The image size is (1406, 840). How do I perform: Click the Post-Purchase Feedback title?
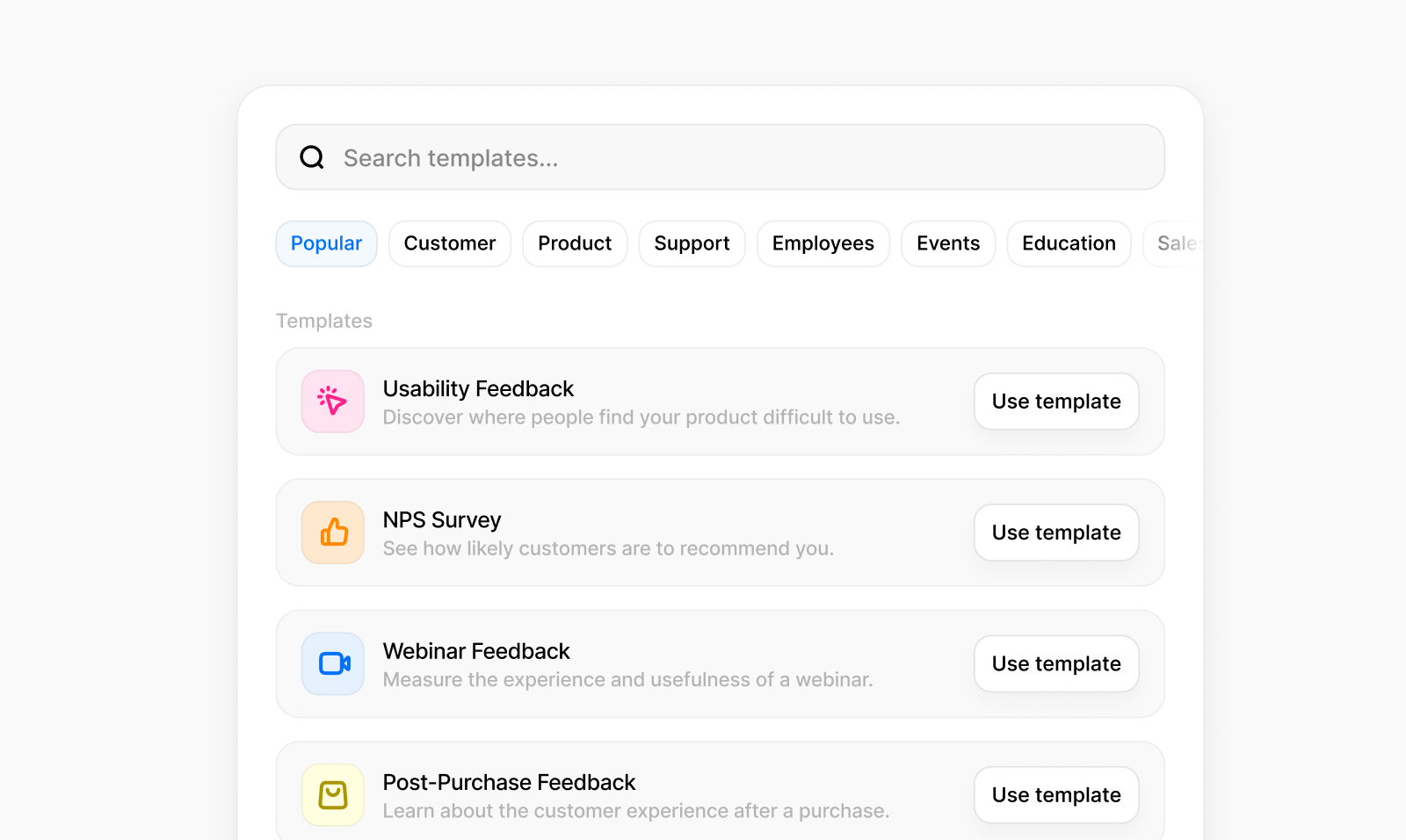(509, 782)
